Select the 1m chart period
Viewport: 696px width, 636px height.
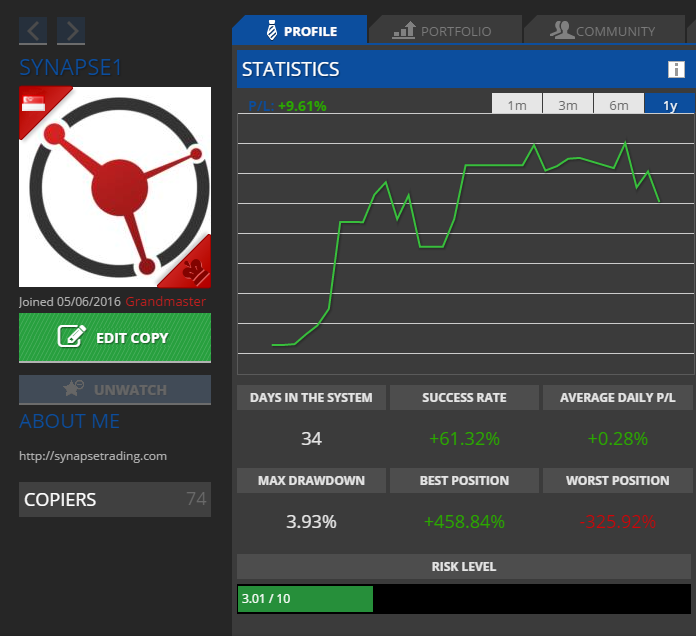tap(517, 105)
